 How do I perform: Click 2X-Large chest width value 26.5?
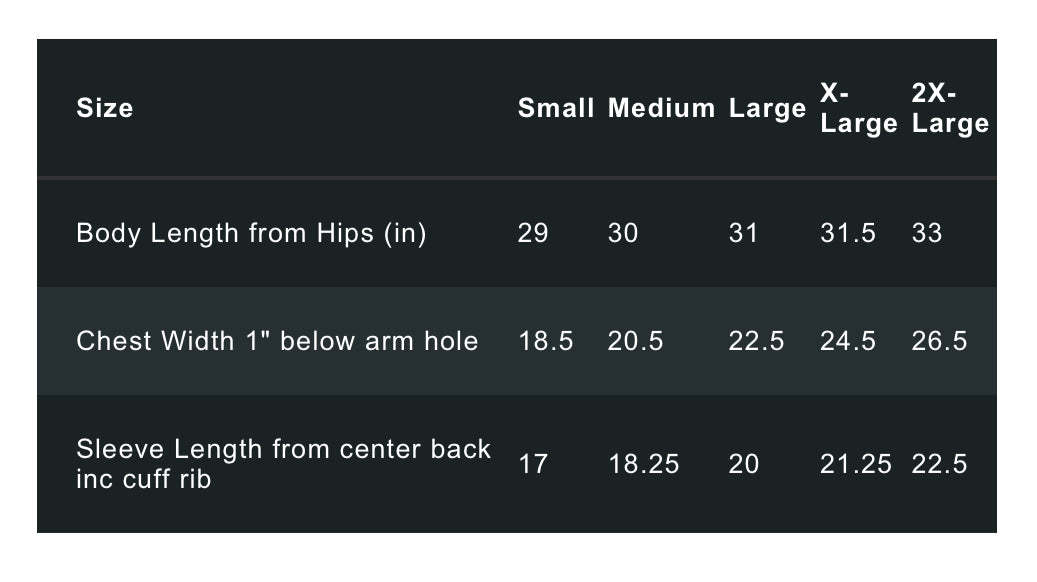pyautogui.click(x=939, y=341)
